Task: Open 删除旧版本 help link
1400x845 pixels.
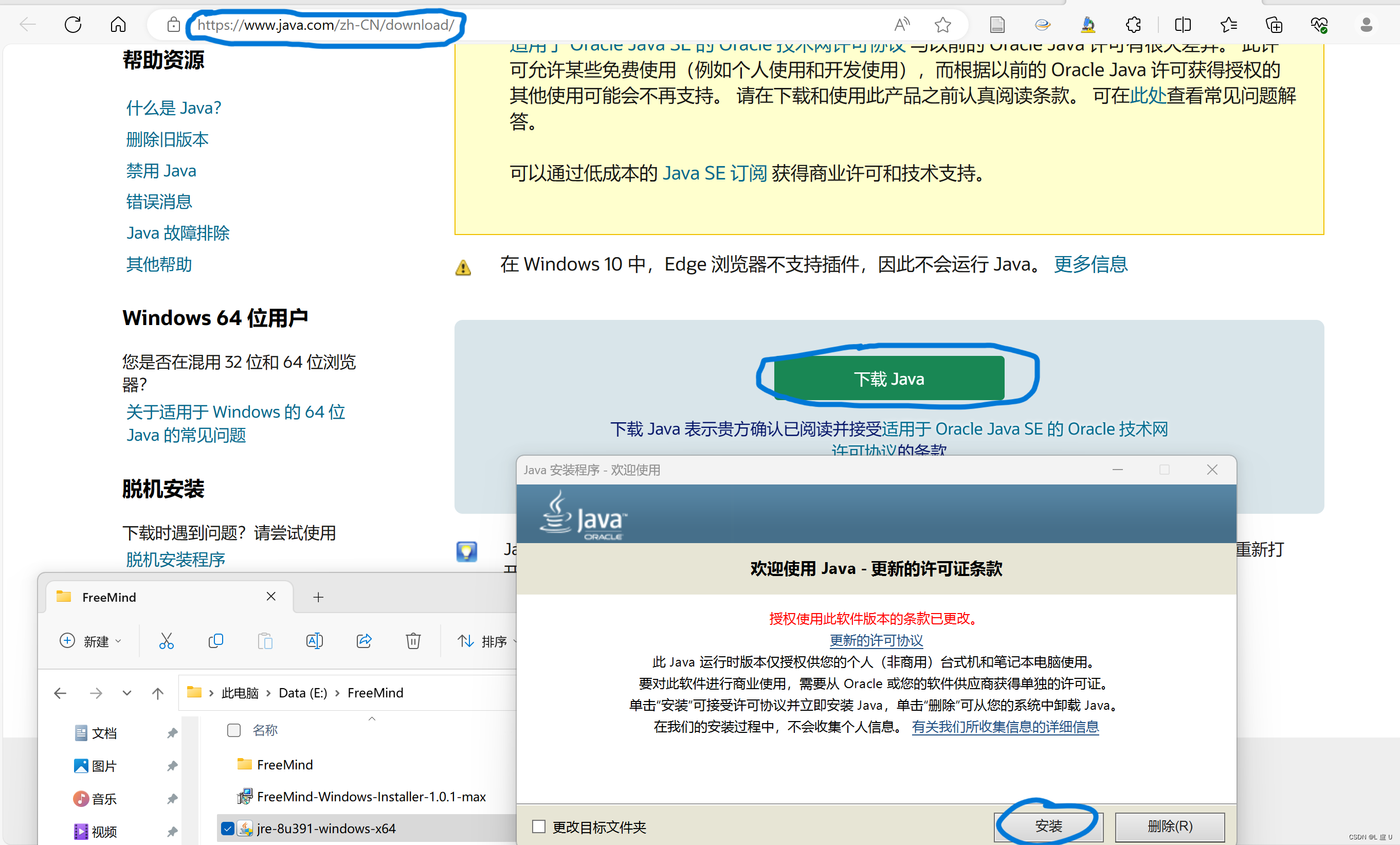Action: pos(167,139)
